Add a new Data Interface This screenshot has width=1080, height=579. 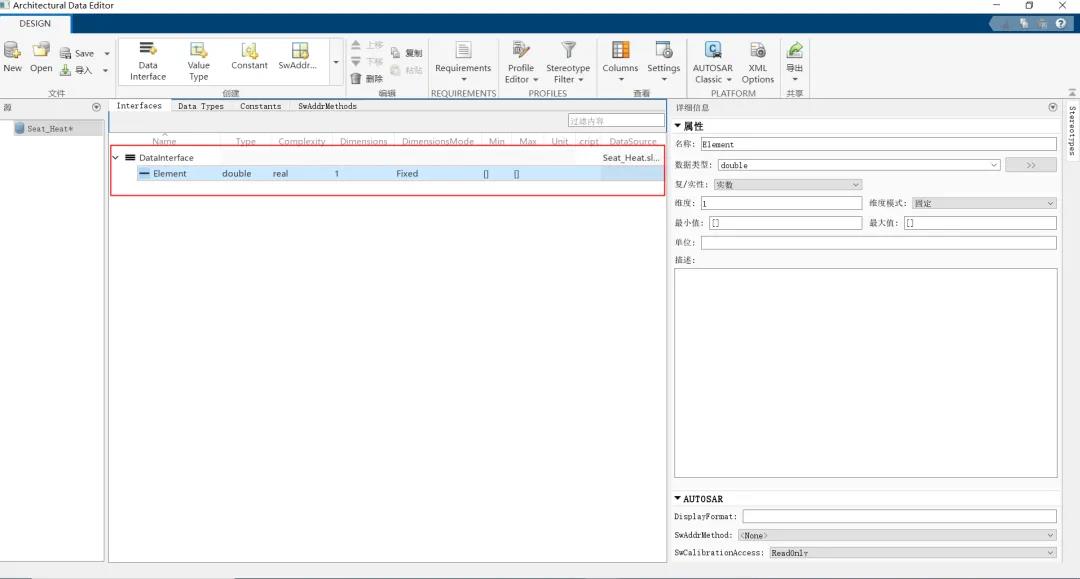[148, 60]
